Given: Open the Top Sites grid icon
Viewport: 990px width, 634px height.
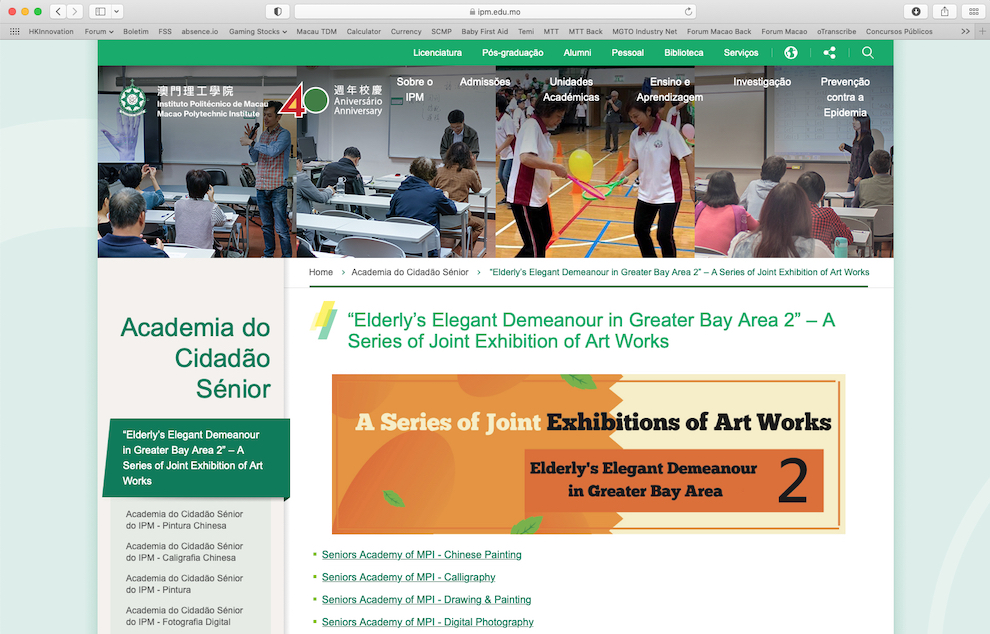Looking at the screenshot, I should pyautogui.click(x=15, y=31).
